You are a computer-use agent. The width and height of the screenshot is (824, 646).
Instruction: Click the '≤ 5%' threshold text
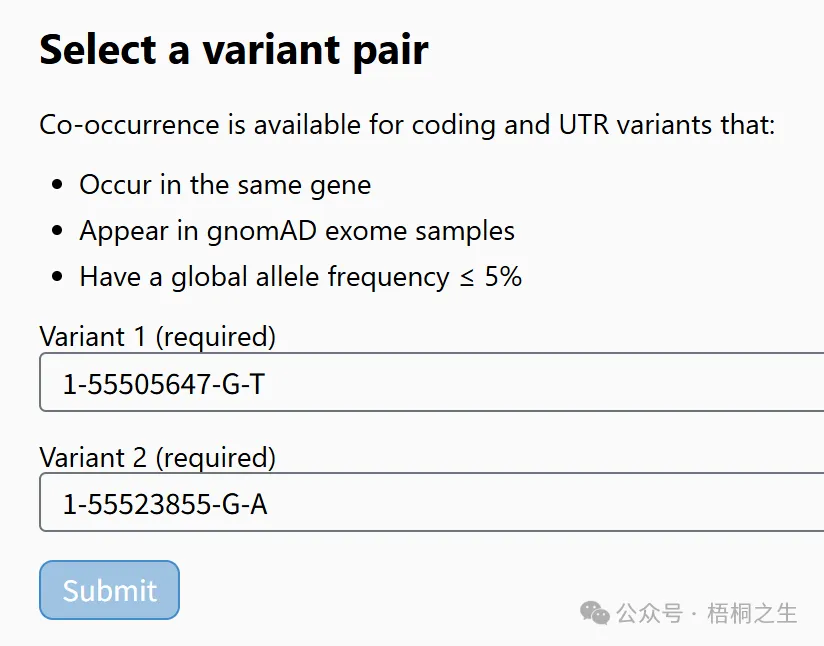click(x=490, y=276)
